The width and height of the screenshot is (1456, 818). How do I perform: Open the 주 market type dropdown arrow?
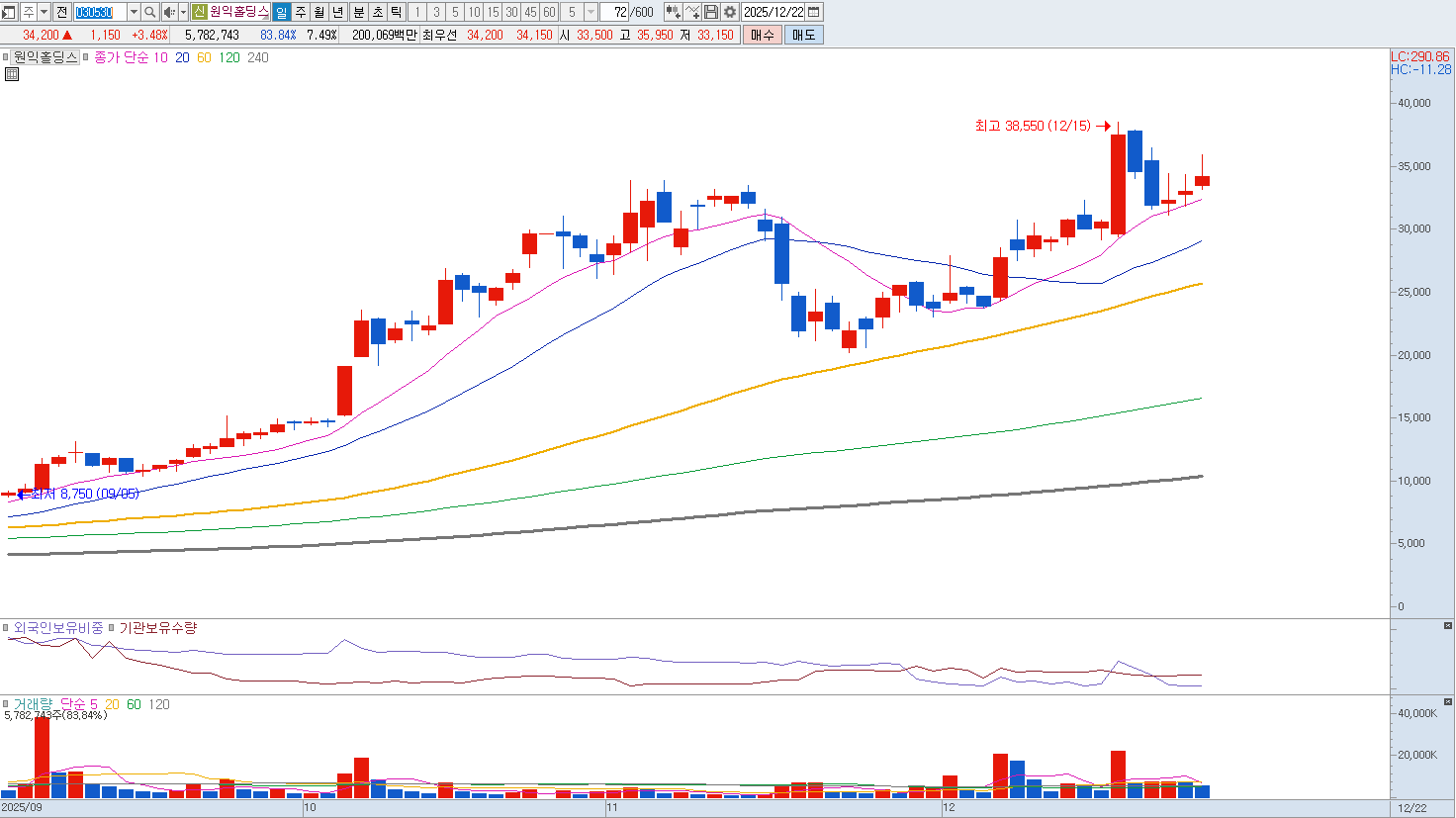coord(45,12)
